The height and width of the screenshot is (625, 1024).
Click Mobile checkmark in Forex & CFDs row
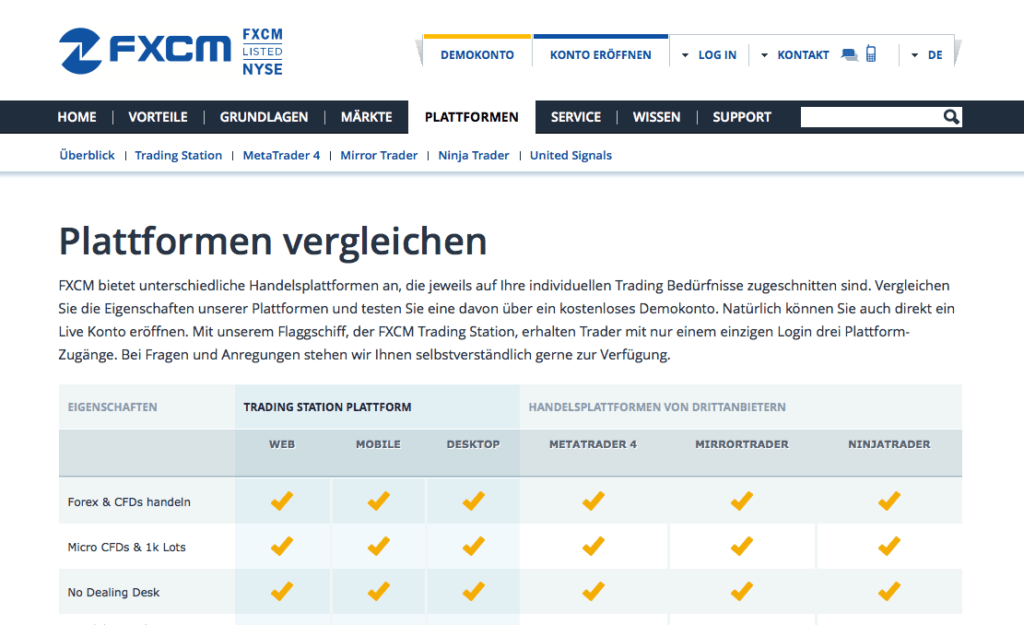click(x=378, y=501)
